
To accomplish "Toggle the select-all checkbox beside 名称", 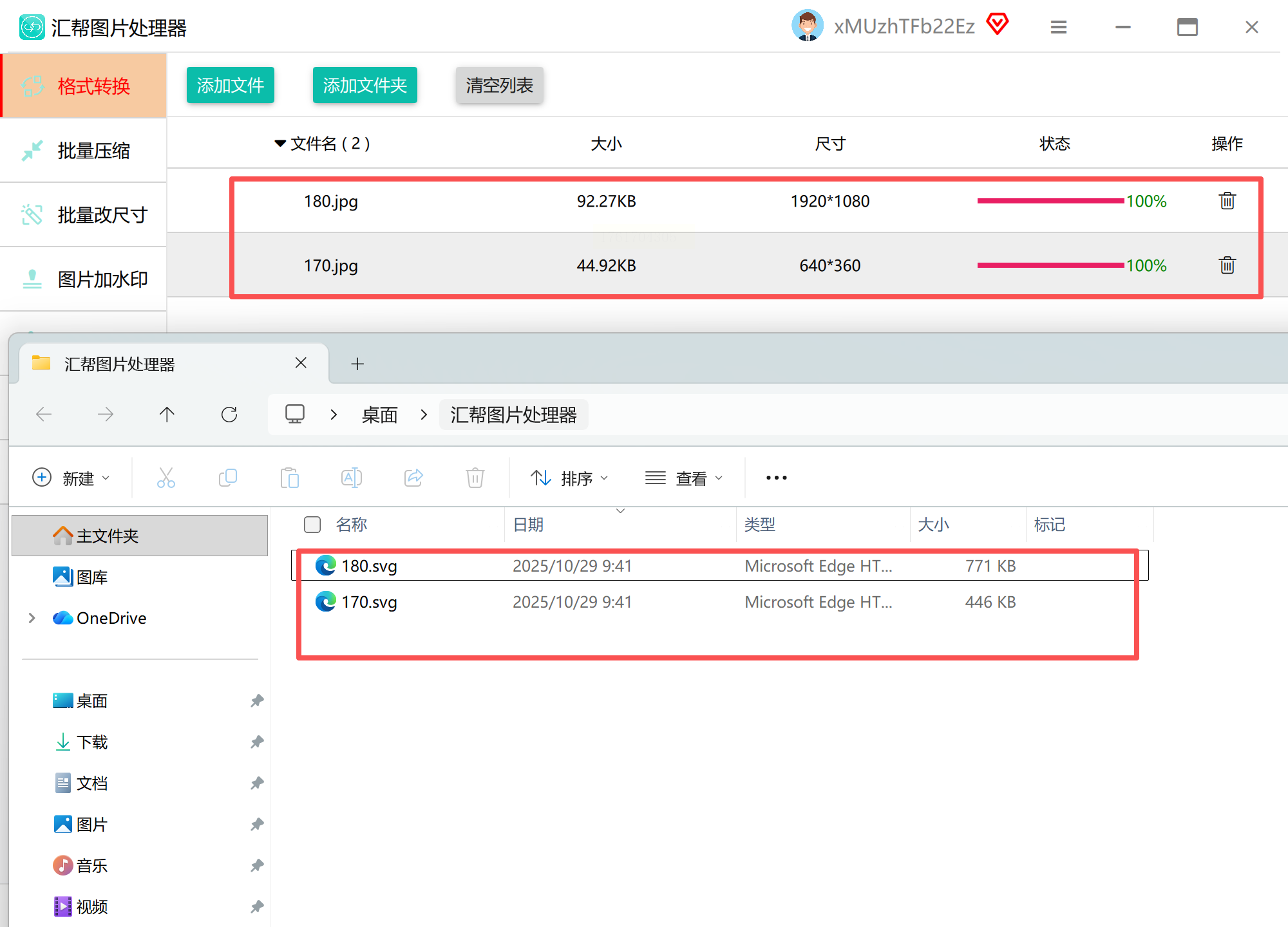I will tap(312, 525).
